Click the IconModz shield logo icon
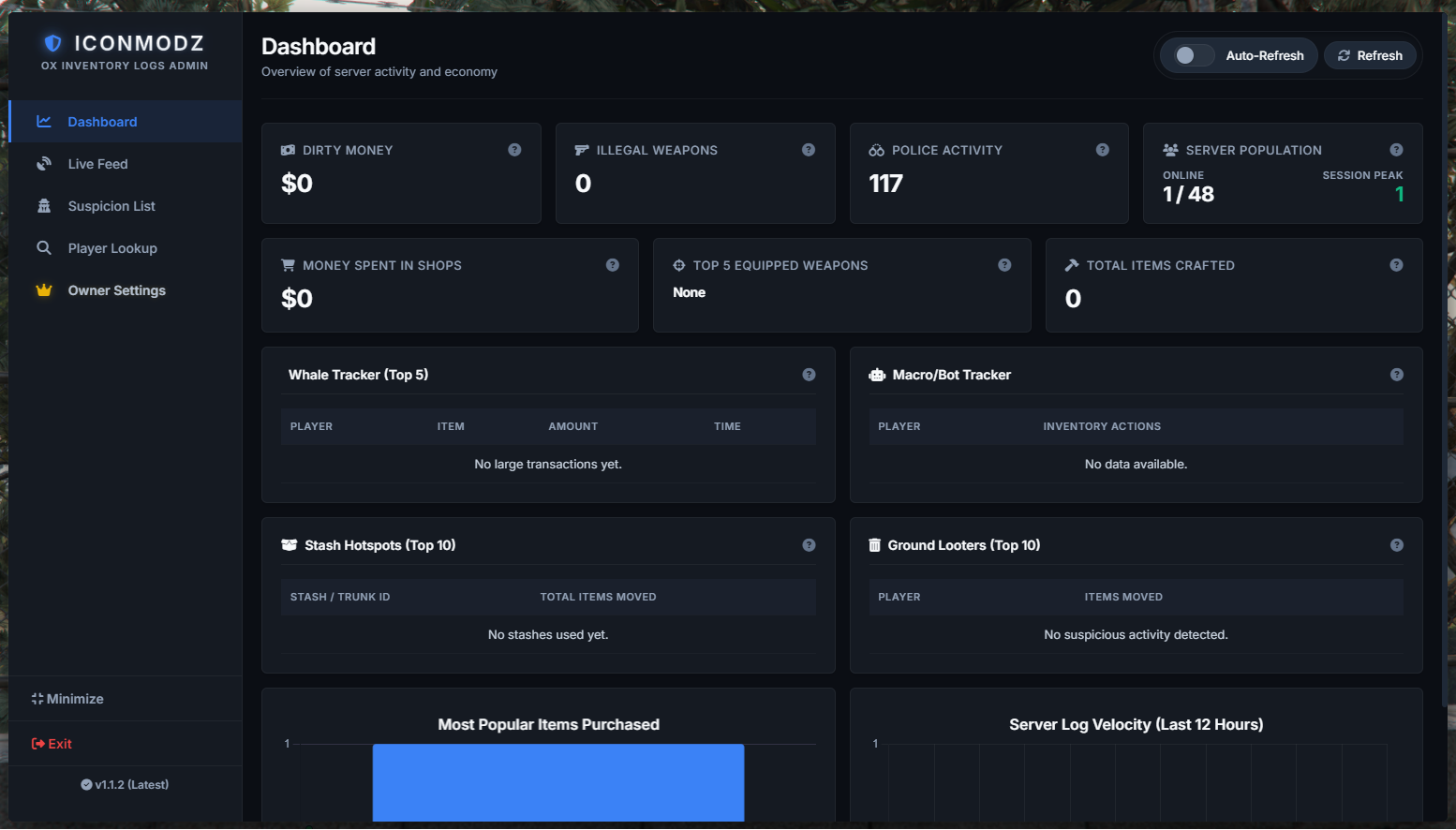 pyautogui.click(x=53, y=43)
